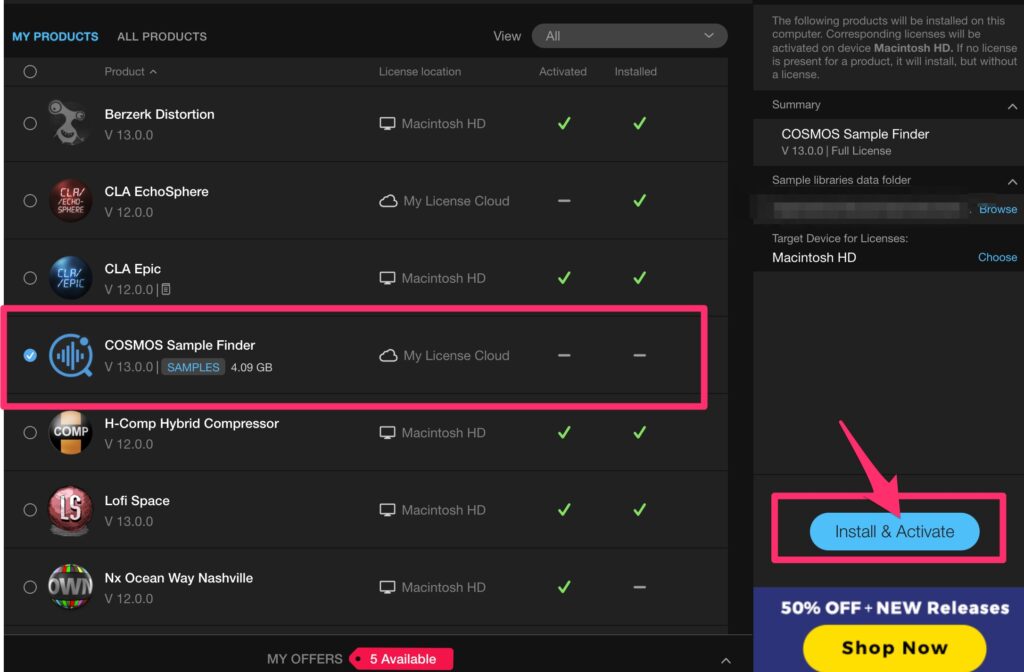The image size is (1024, 672).
Task: Collapse the Summary section
Action: tap(1012, 106)
